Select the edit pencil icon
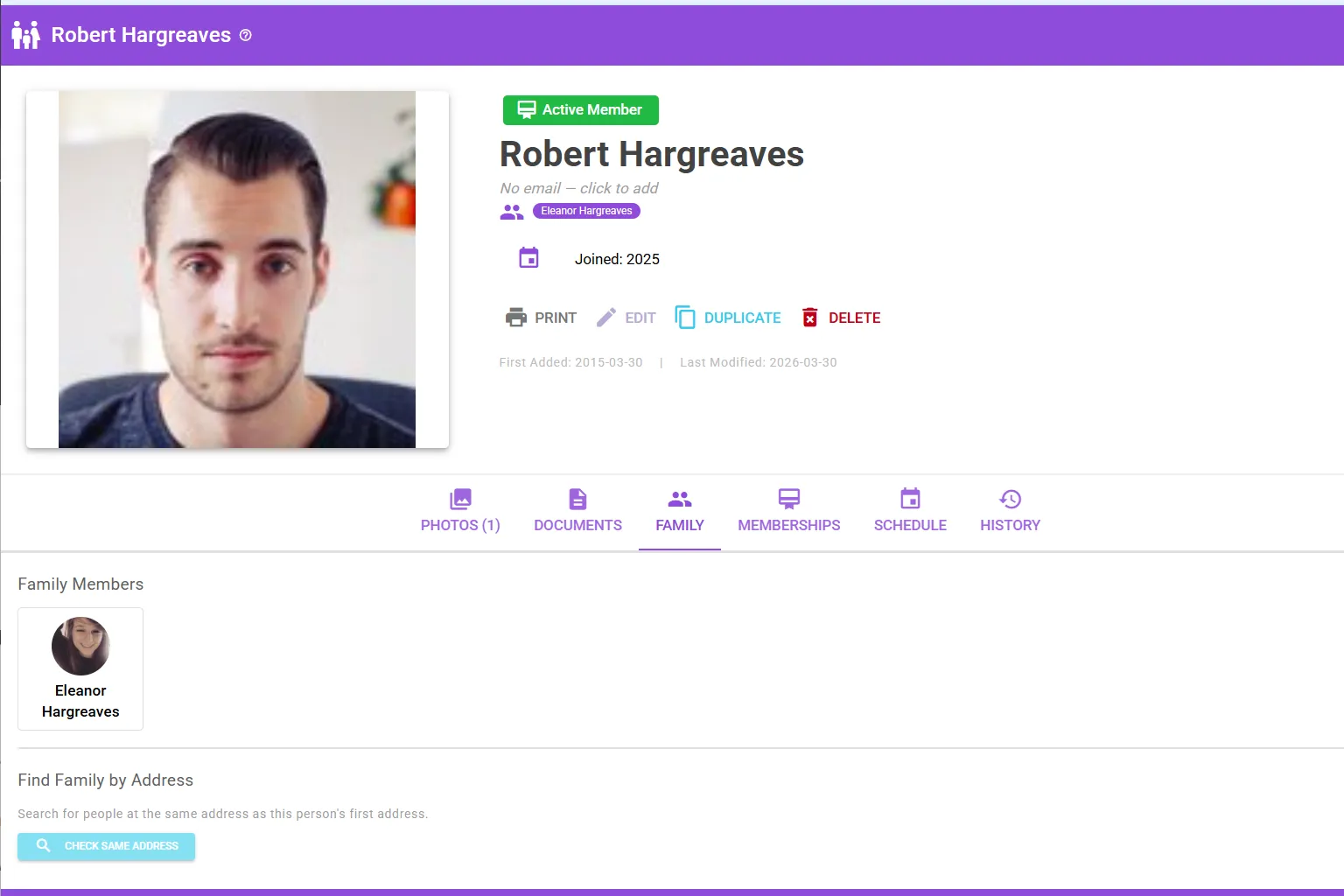The width and height of the screenshot is (1344, 896). click(x=605, y=317)
